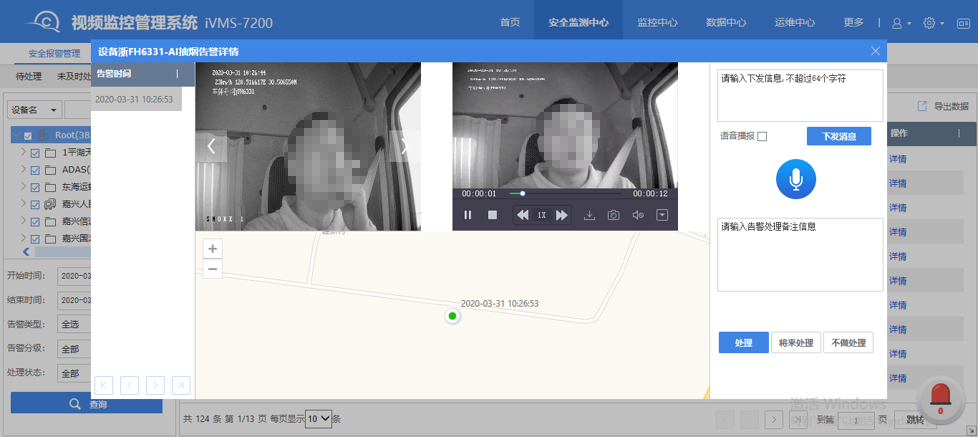The image size is (978, 437).
Task: Select the 待处理 tab
Action: (x=28, y=77)
